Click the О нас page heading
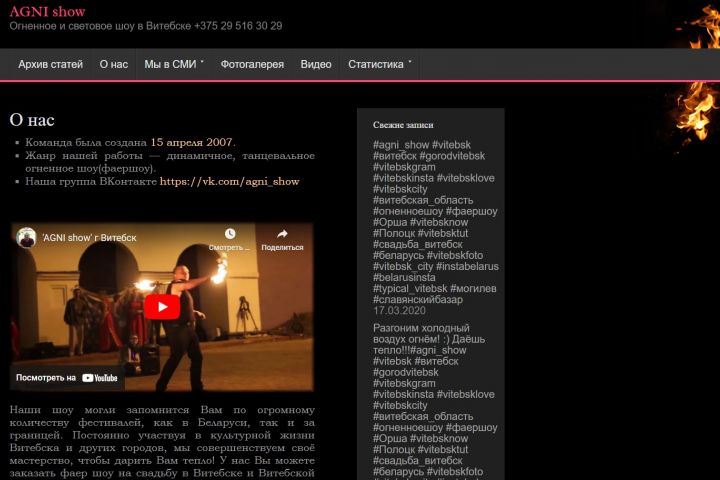 [x=32, y=120]
